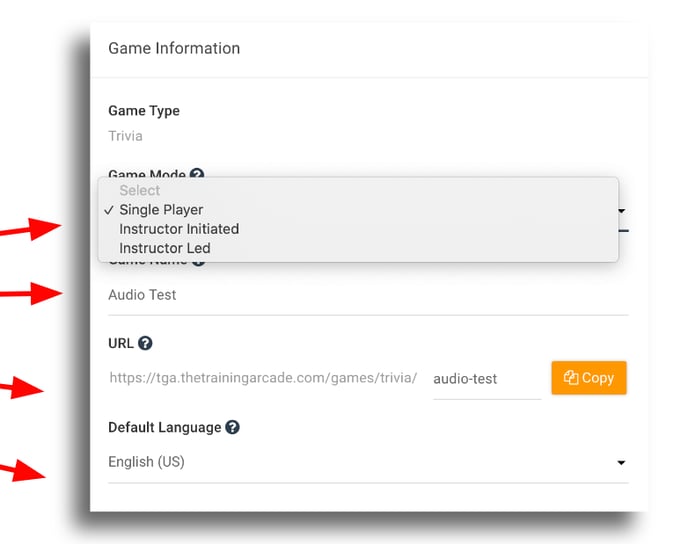The width and height of the screenshot is (688, 544).
Task: Click the URL field label
Action: [120, 343]
